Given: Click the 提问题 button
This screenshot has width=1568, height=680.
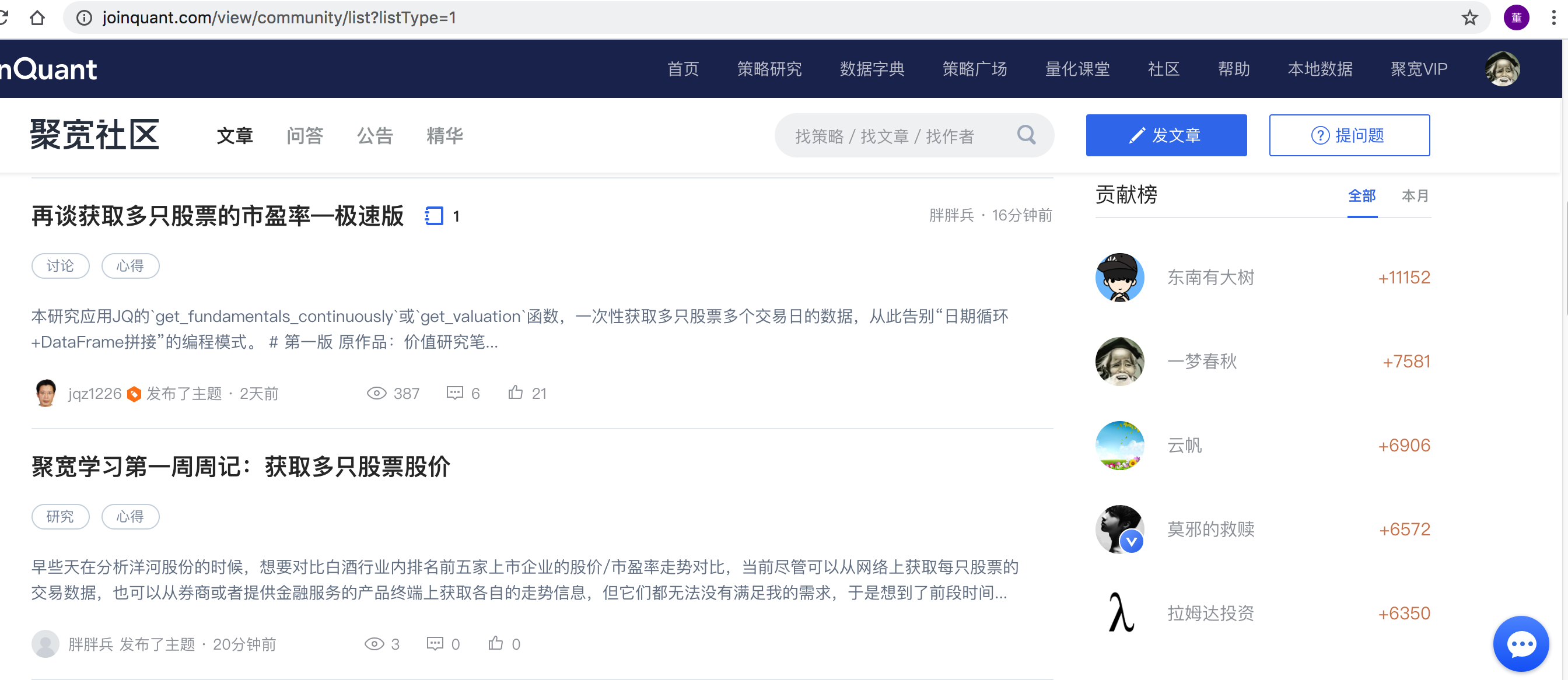Looking at the screenshot, I should pos(1349,135).
